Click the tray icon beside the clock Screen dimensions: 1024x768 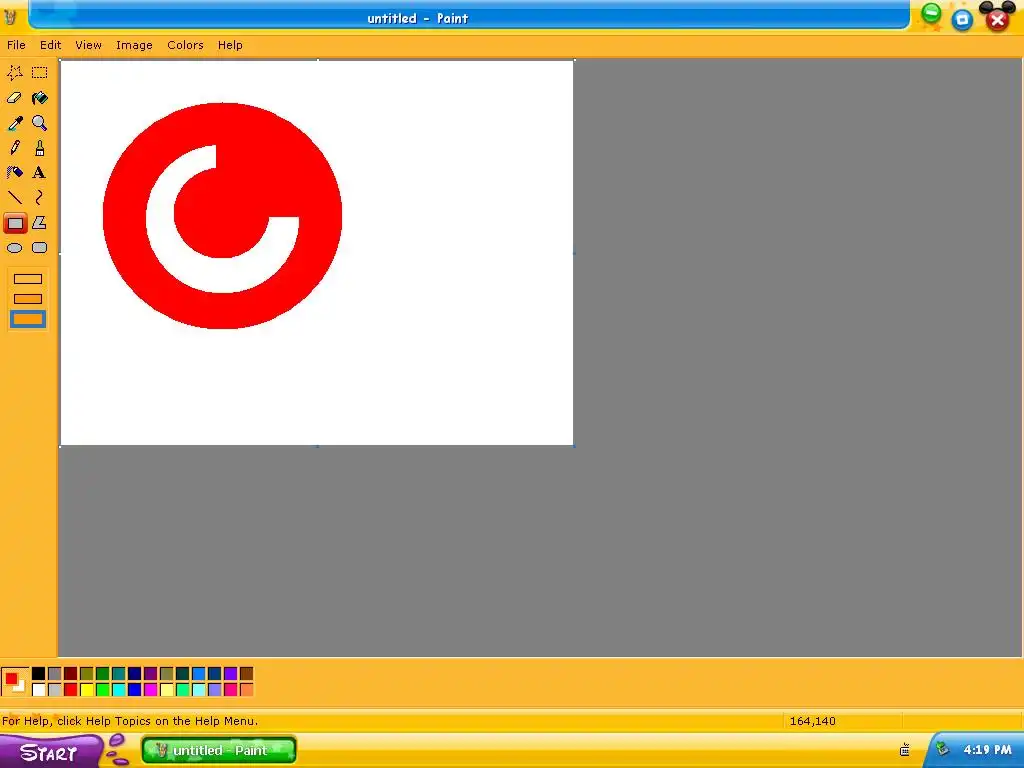[942, 748]
